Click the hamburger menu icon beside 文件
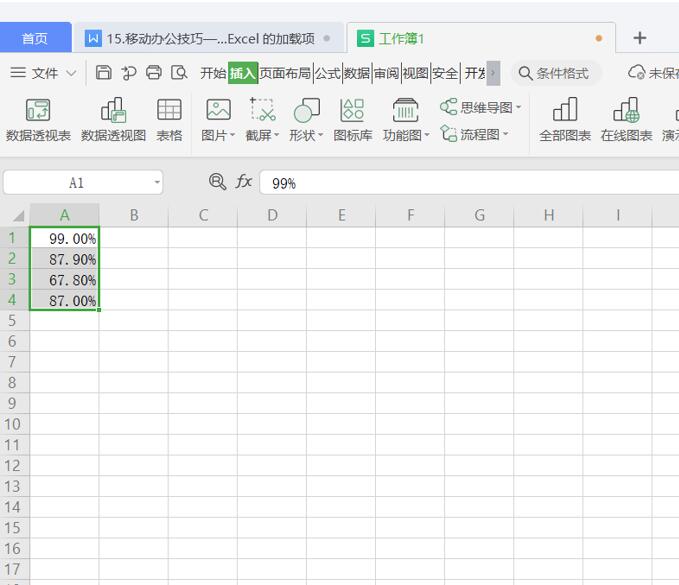 18,72
